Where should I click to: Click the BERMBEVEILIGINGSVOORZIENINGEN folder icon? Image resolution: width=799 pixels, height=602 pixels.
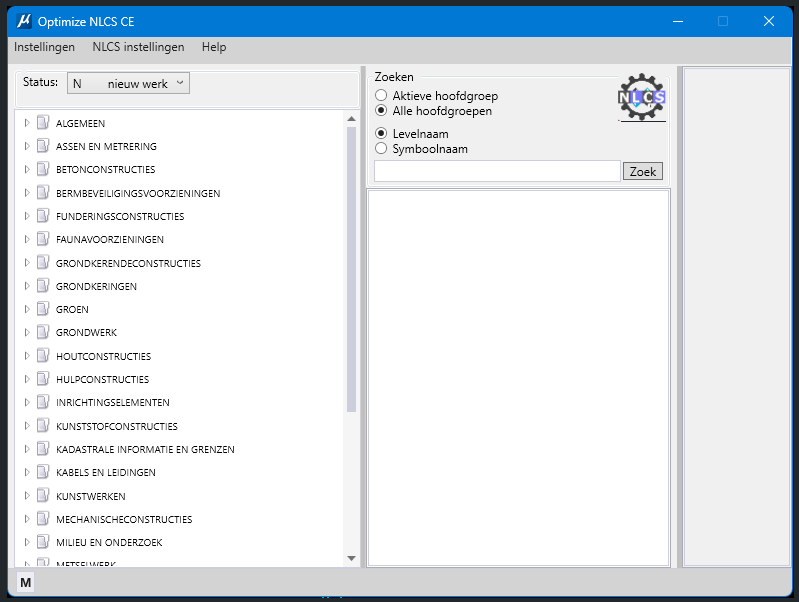[43, 193]
